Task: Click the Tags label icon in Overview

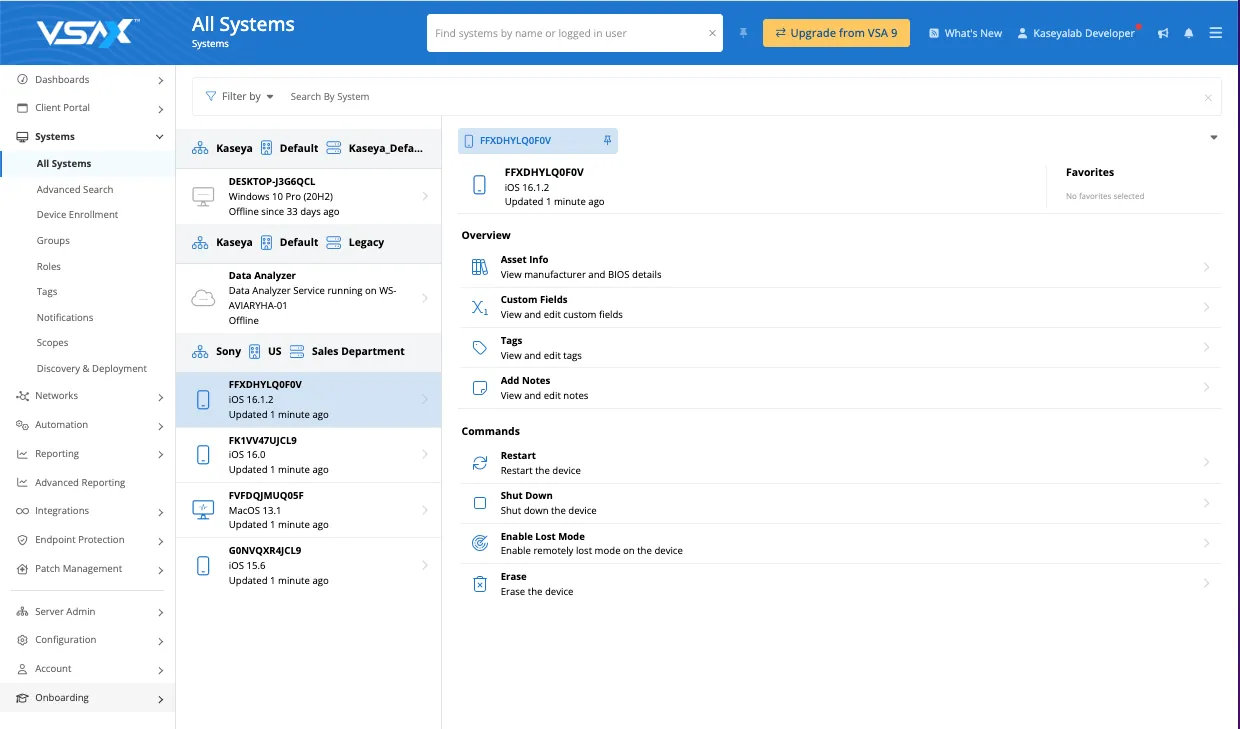Action: point(480,347)
